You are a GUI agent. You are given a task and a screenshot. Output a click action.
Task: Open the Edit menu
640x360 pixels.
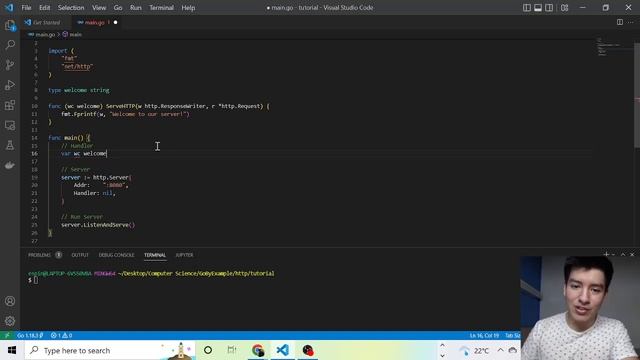click(44, 8)
